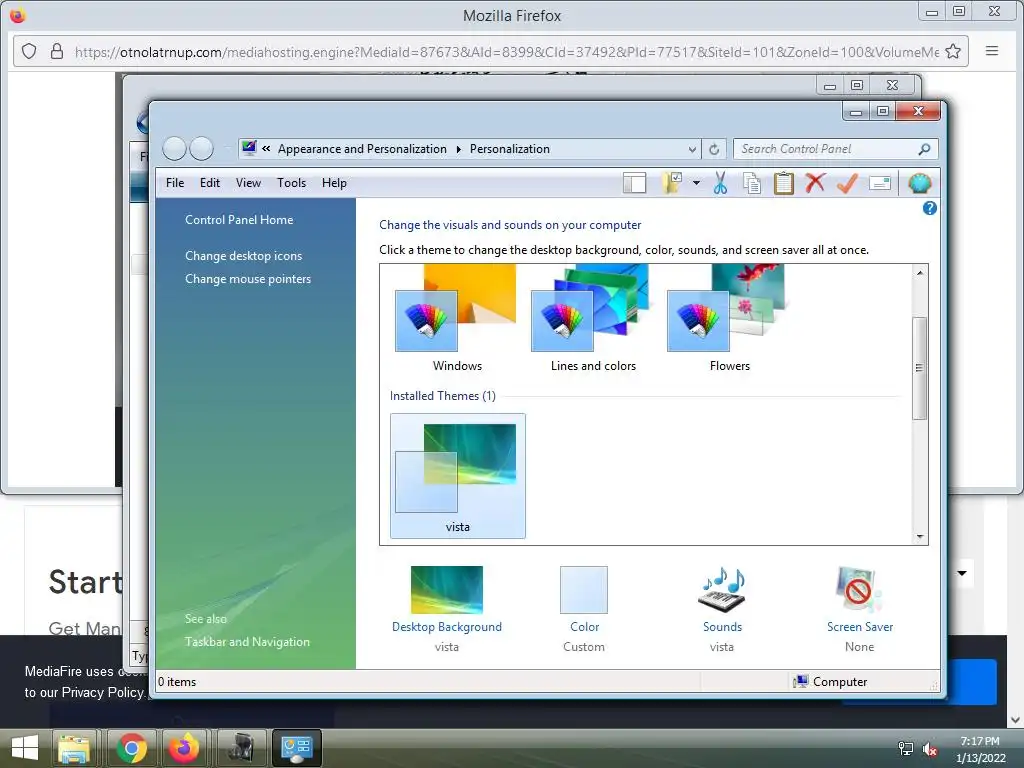This screenshot has width=1024, height=768.
Task: Open Google Chrome from the taskbar
Action: click(131, 748)
